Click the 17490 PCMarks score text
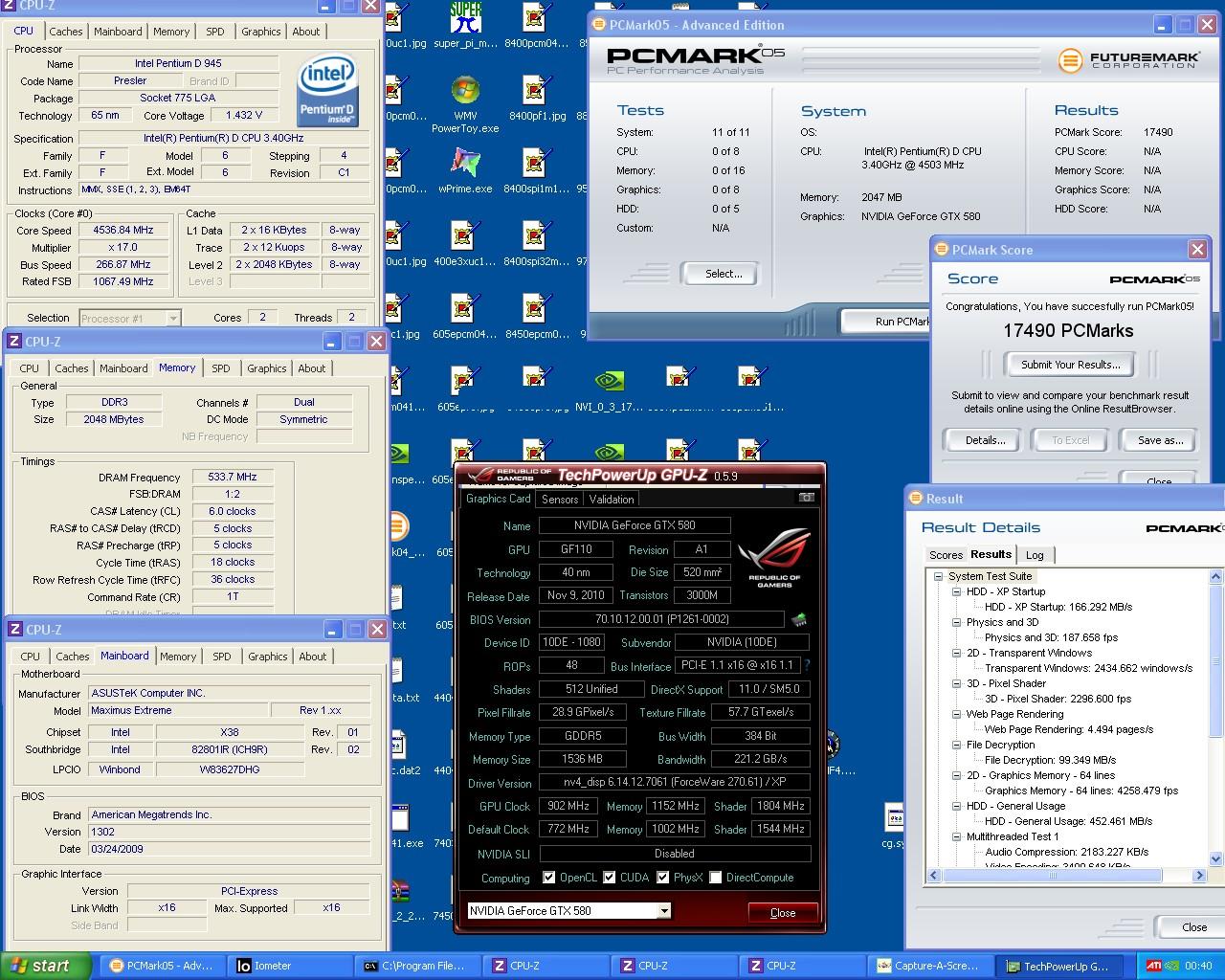1225x980 pixels. click(x=1068, y=330)
